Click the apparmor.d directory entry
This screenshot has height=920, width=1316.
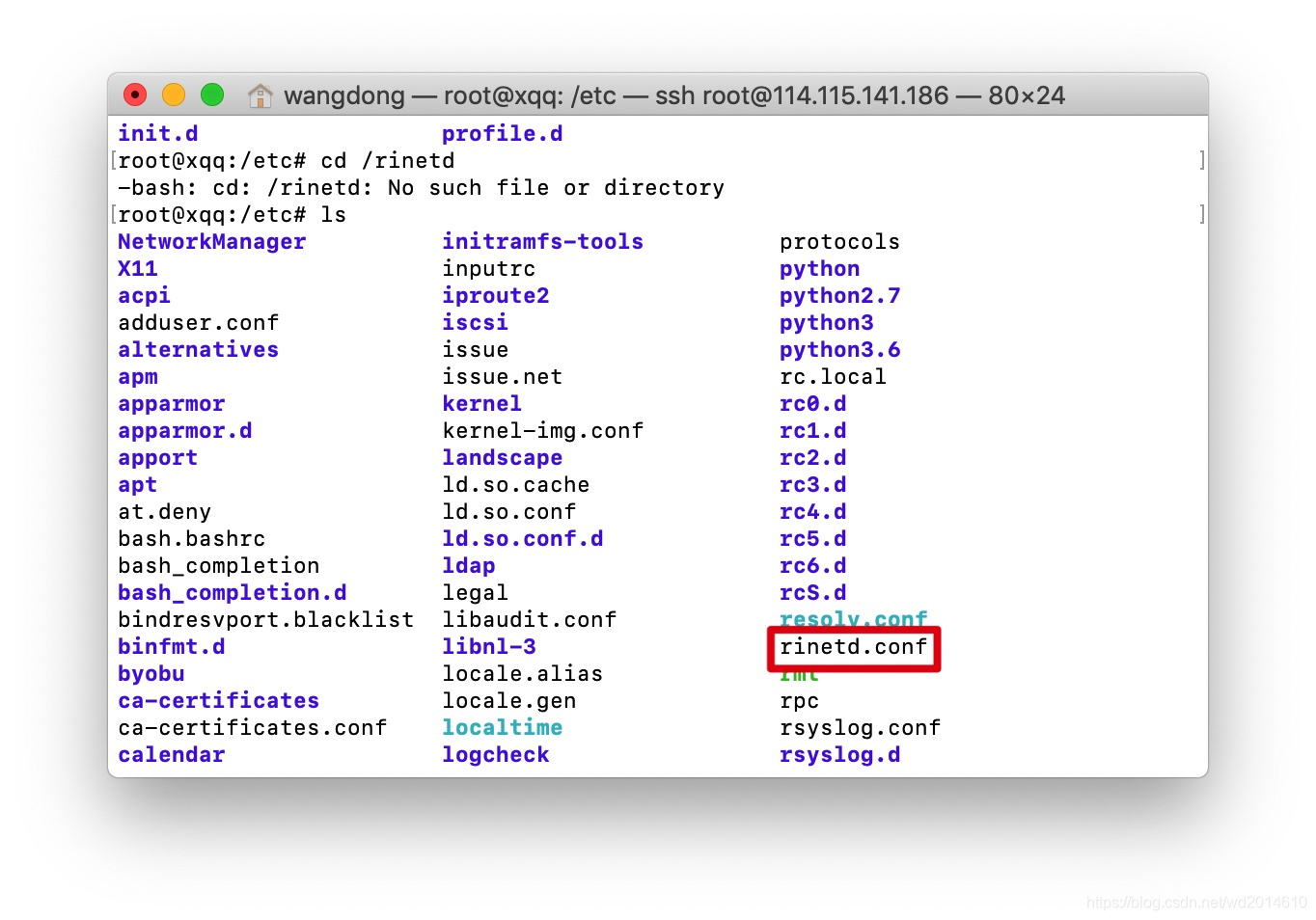pyautogui.click(x=185, y=431)
